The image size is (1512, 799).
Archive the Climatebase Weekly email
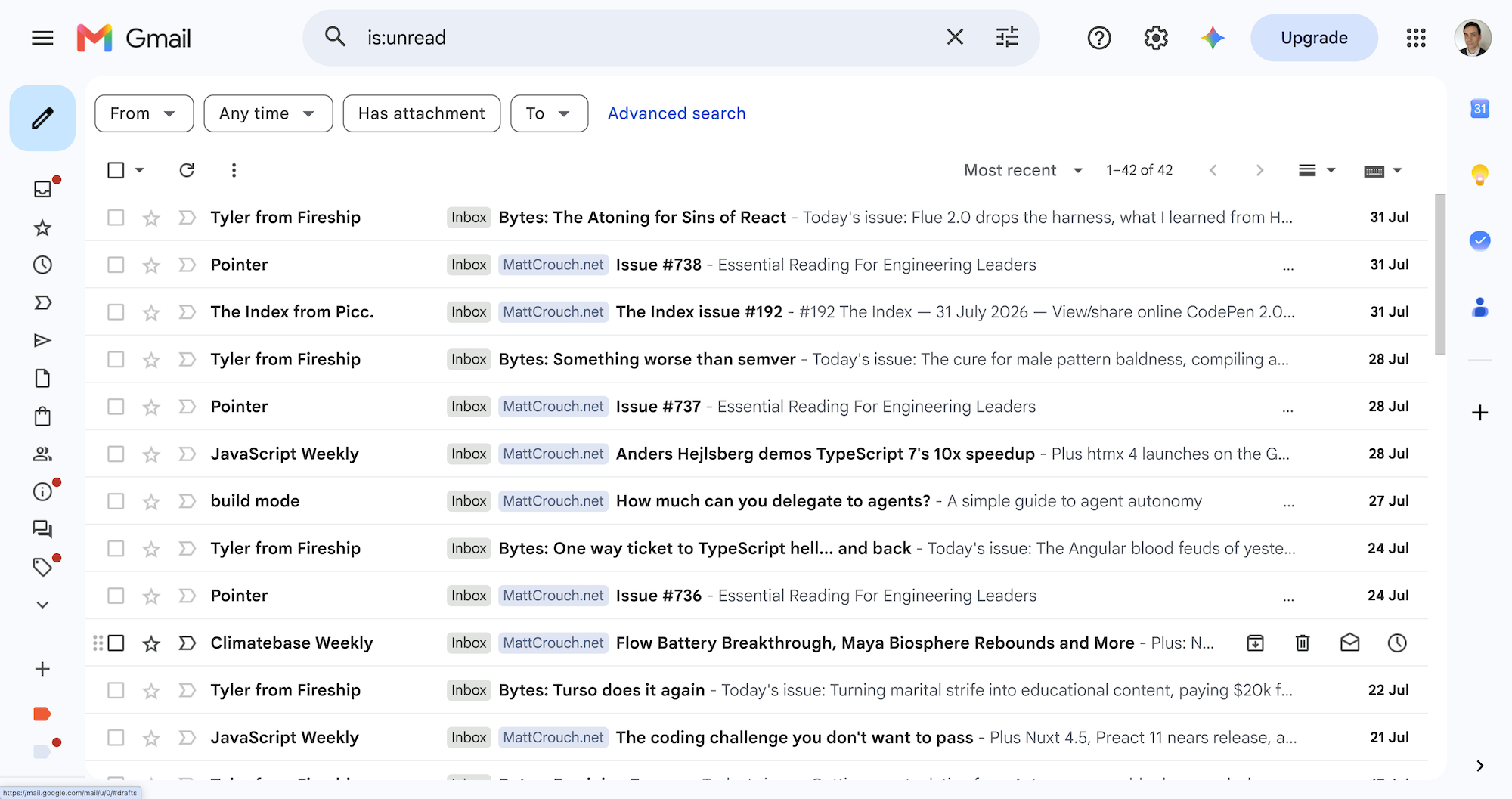[x=1255, y=643]
